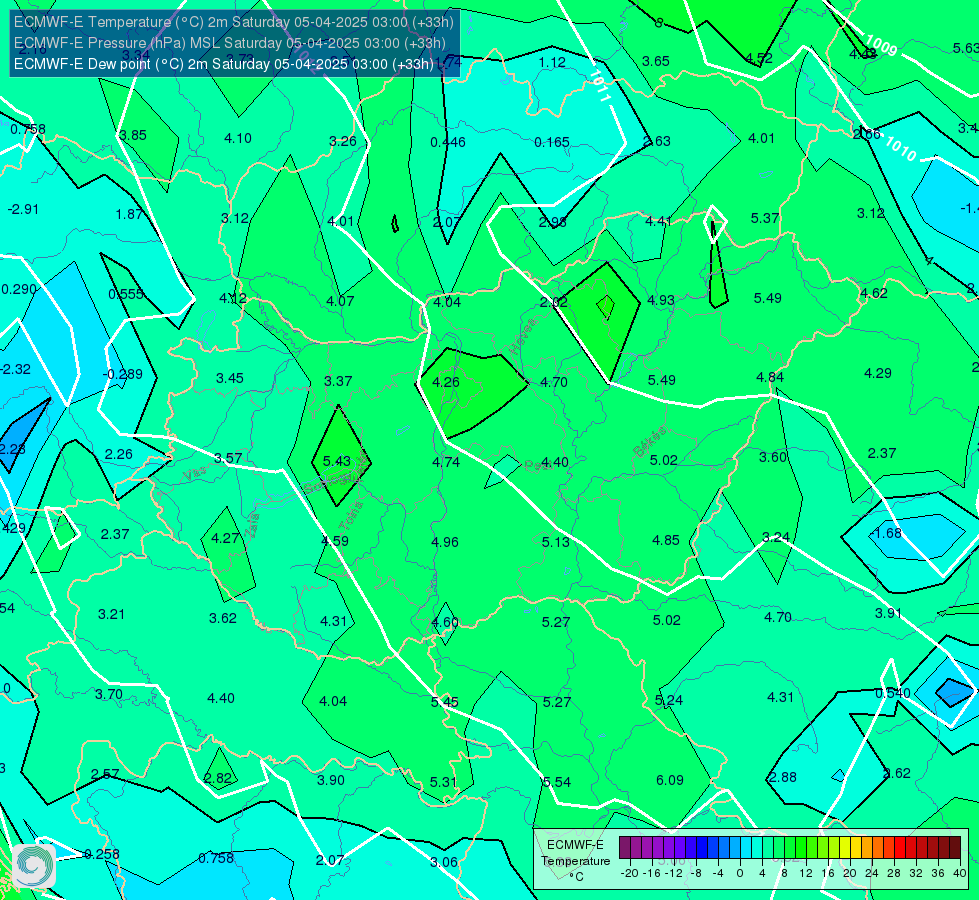Click the 3.91 dew point value
The image size is (979, 900).
click(888, 613)
